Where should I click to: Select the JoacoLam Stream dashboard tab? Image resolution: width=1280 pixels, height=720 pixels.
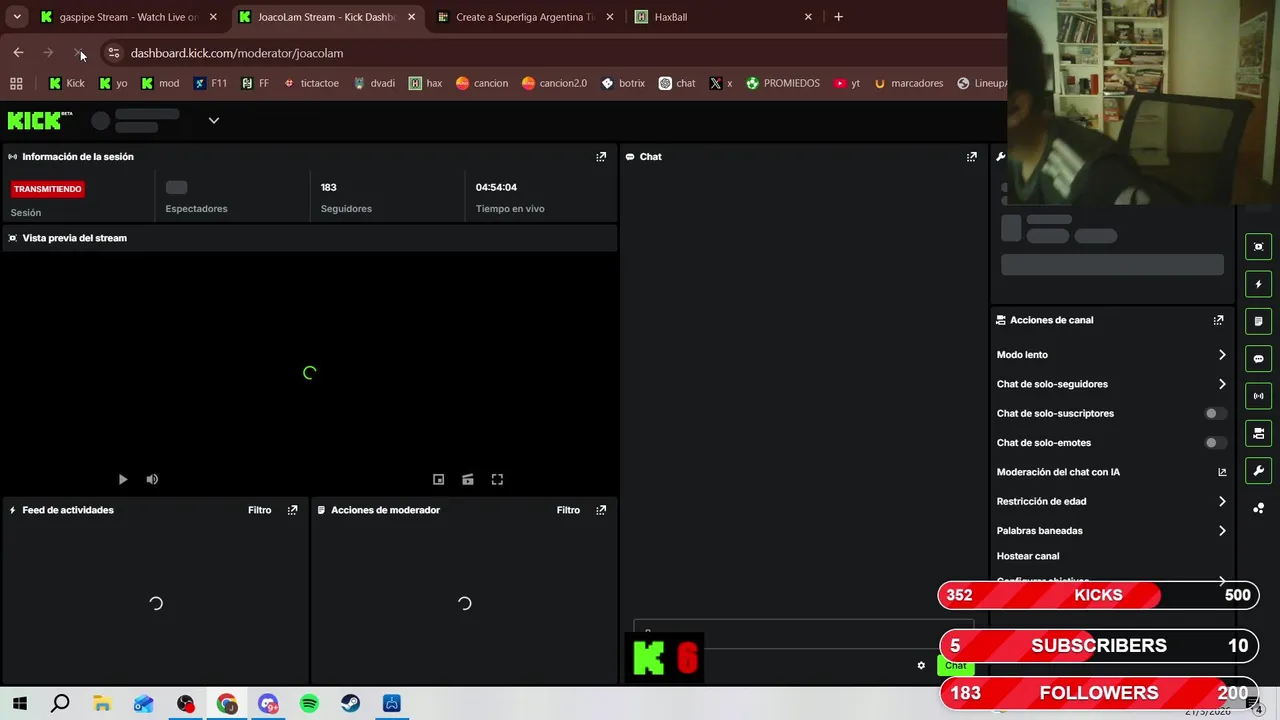pyautogui.click(x=328, y=17)
